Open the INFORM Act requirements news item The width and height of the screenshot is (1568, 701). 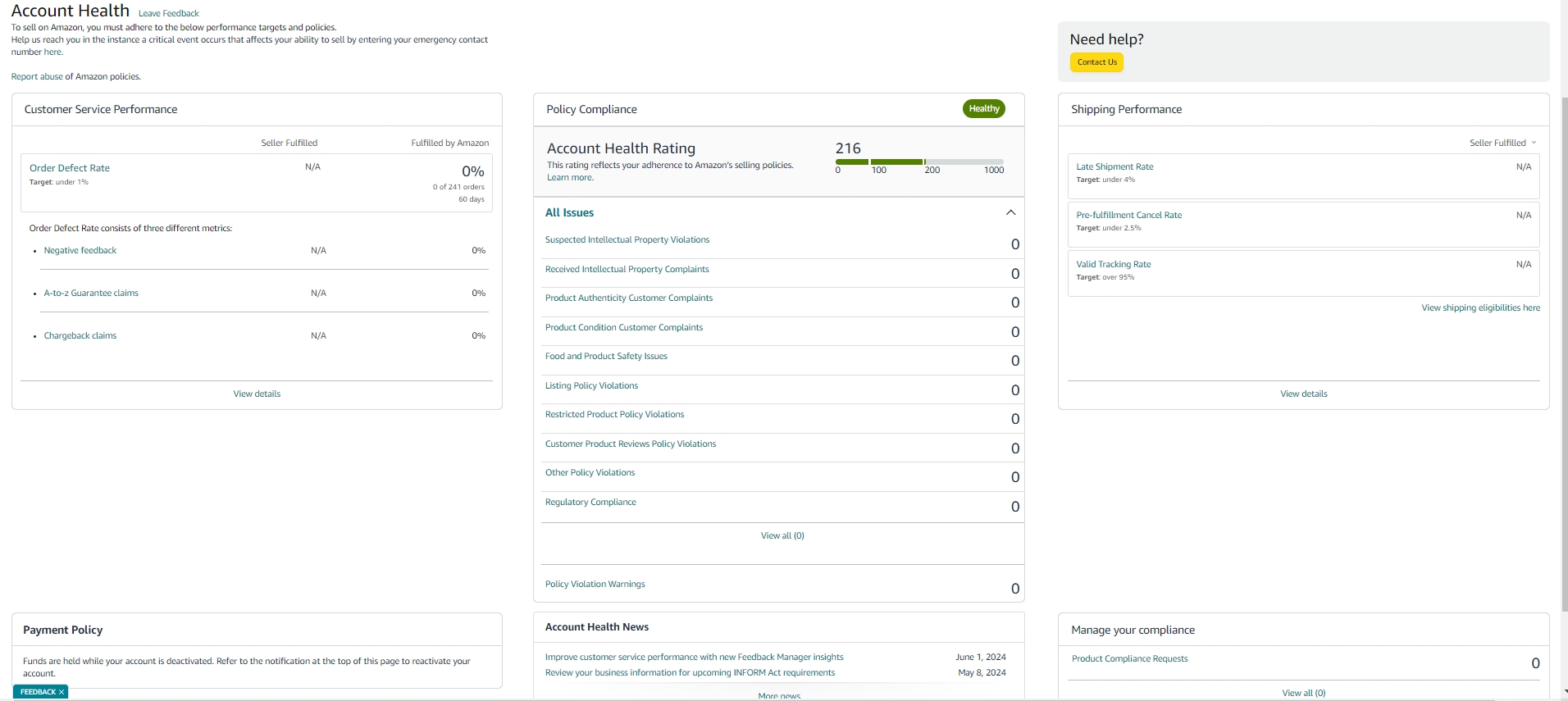click(690, 672)
